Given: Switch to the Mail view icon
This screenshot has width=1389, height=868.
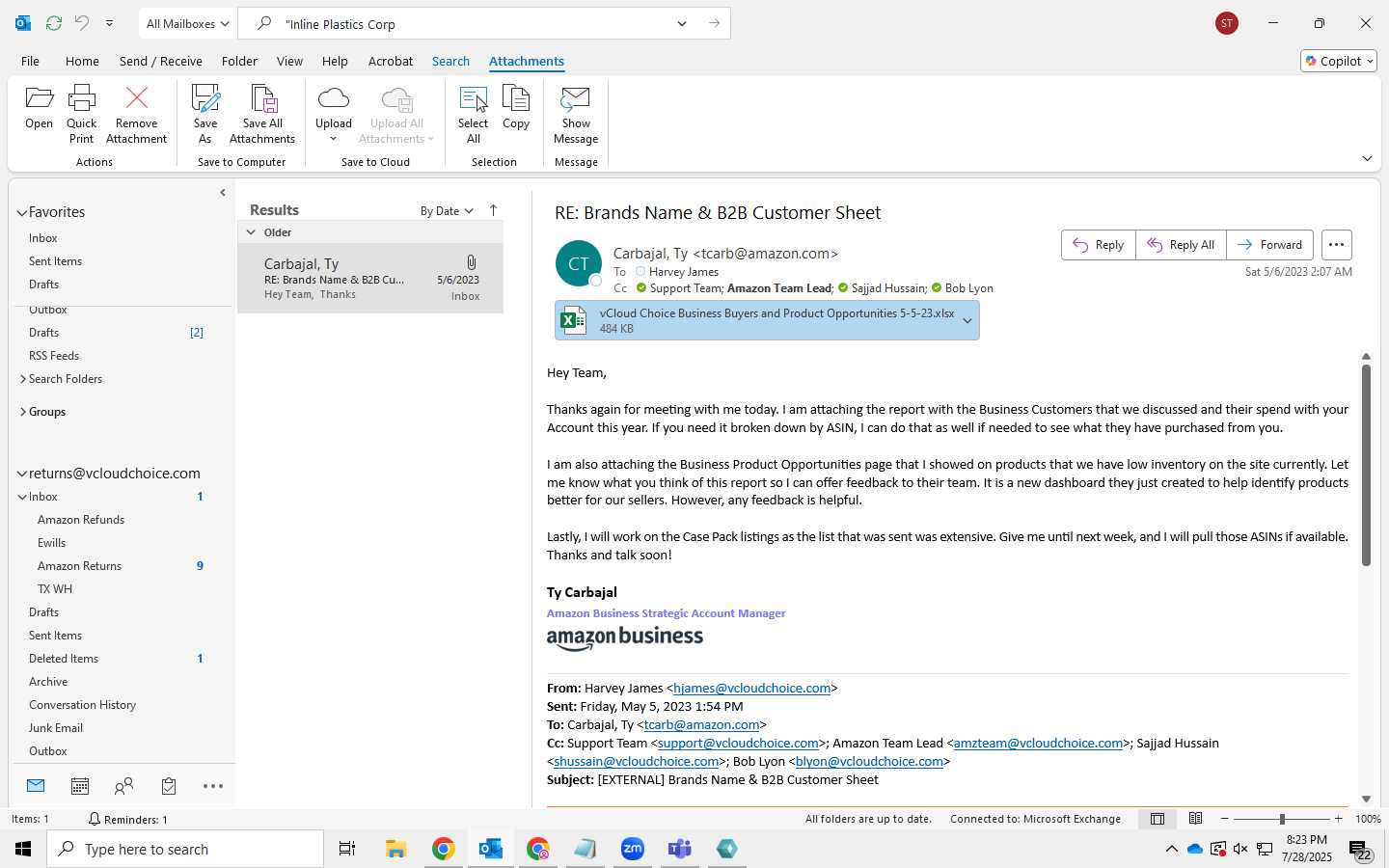Looking at the screenshot, I should click(x=36, y=786).
